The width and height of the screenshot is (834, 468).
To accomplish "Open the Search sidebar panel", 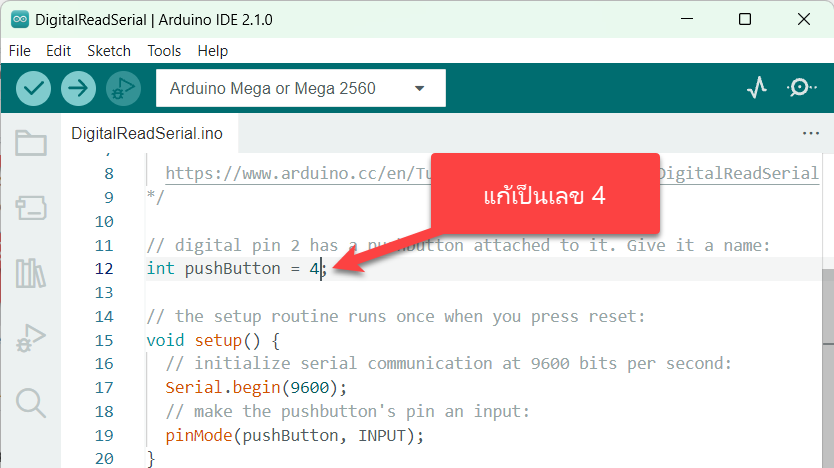I will pyautogui.click(x=31, y=403).
